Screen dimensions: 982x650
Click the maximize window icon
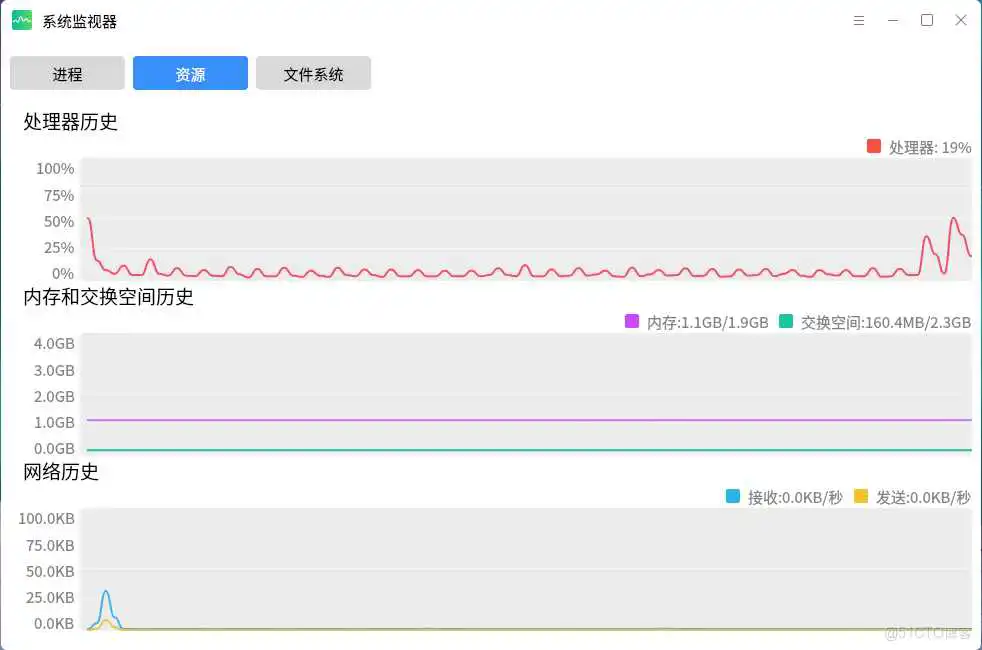pyautogui.click(x=926, y=19)
